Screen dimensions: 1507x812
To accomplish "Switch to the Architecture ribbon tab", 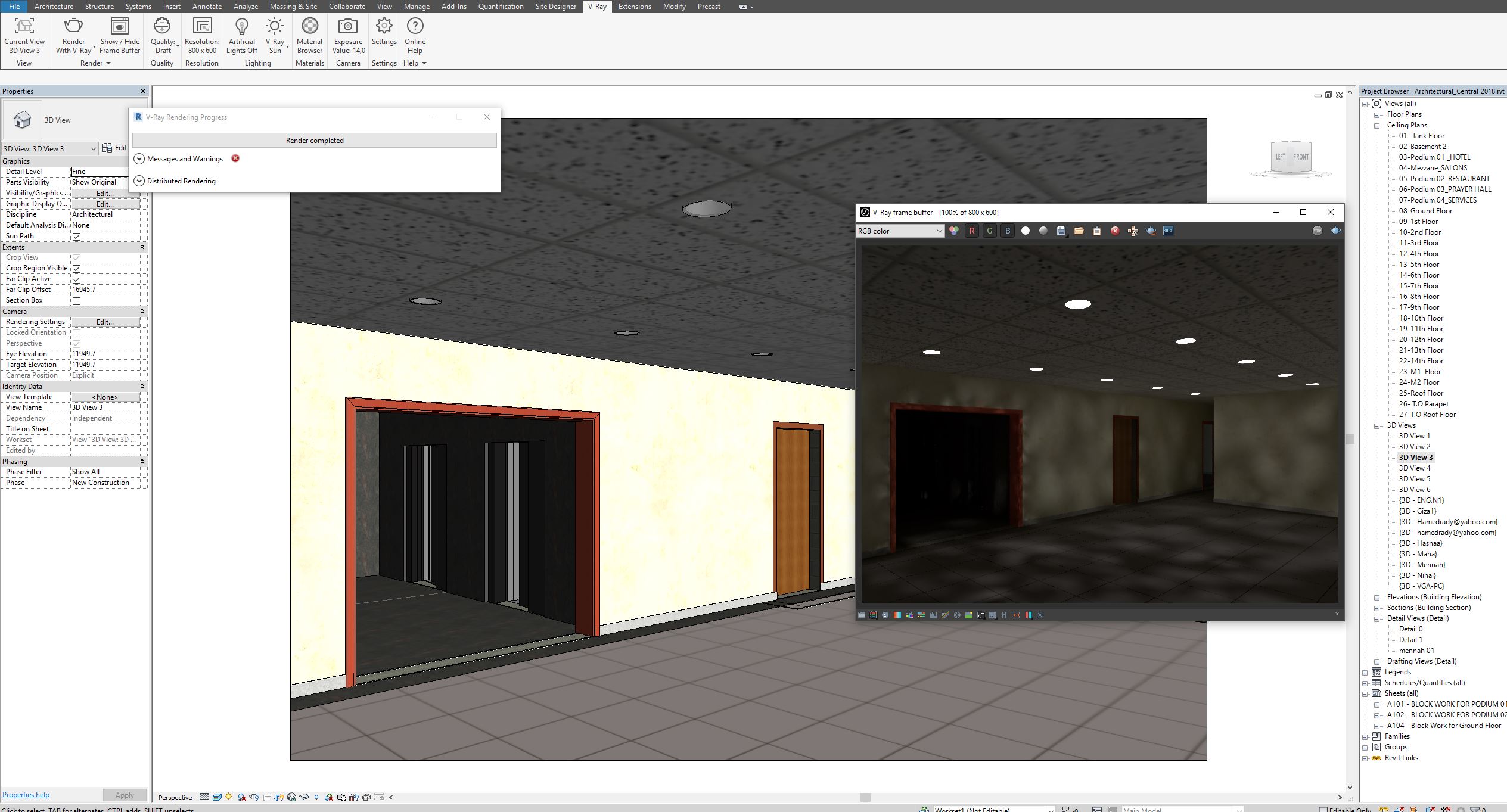I will [54, 7].
